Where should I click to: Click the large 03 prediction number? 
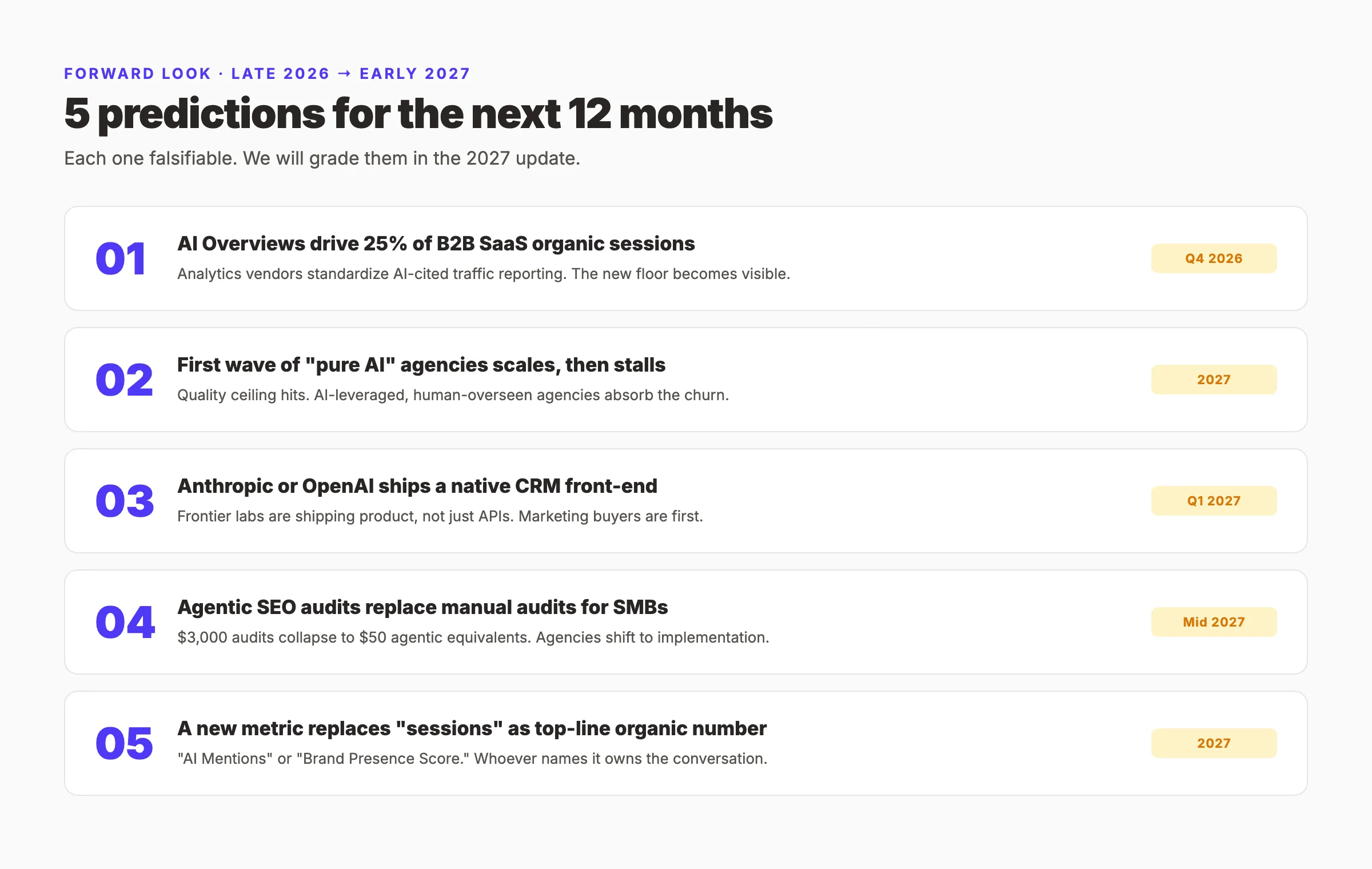125,501
